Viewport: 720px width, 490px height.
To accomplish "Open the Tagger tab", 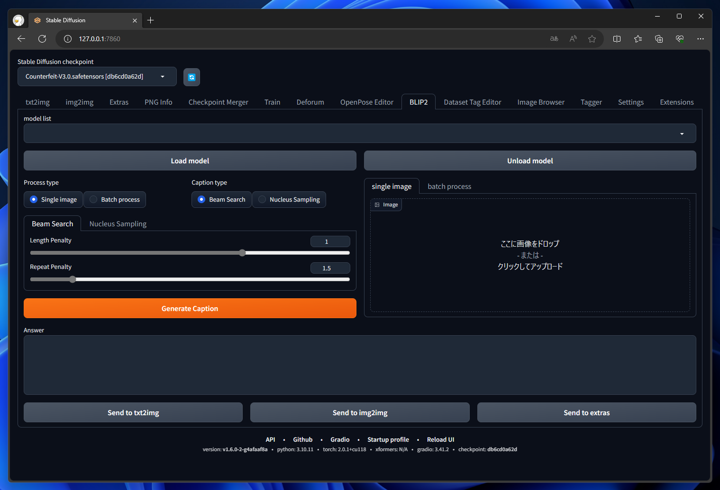I will 591,102.
